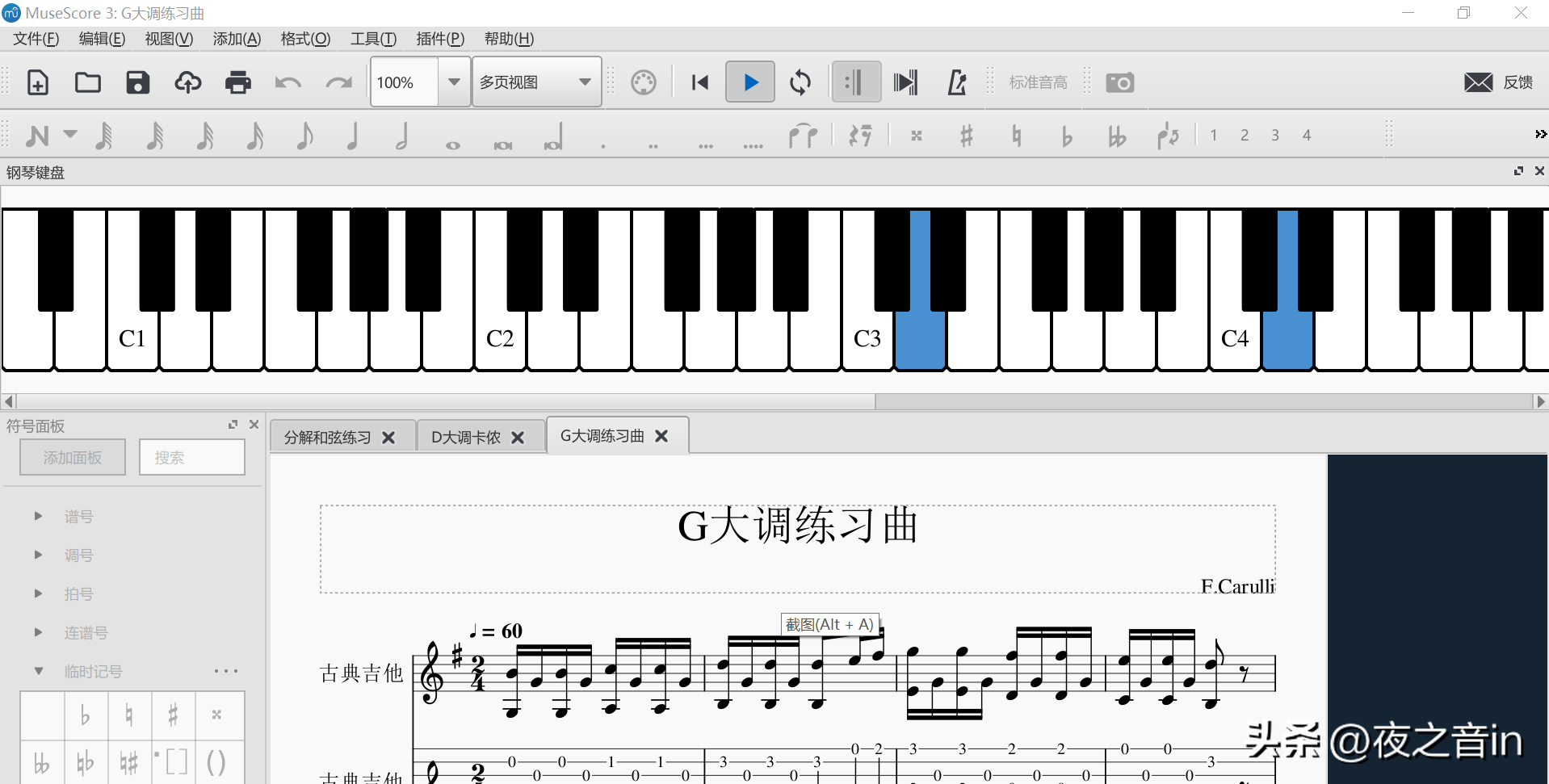This screenshot has width=1549, height=784.
Task: Create a new score
Action: coord(38,82)
